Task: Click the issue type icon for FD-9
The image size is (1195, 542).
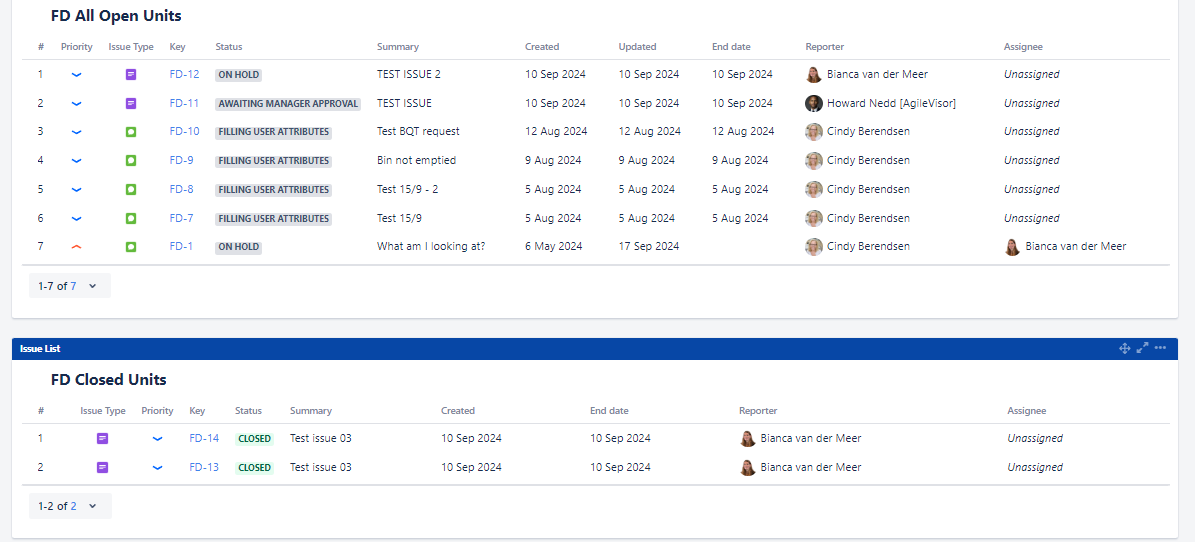Action: (x=131, y=161)
